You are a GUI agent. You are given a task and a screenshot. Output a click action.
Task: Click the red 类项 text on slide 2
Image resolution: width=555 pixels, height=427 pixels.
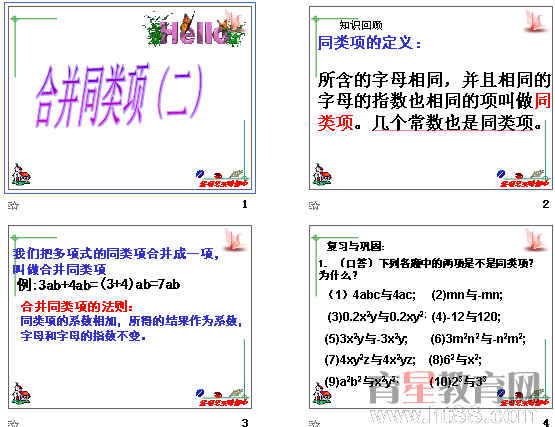point(335,123)
